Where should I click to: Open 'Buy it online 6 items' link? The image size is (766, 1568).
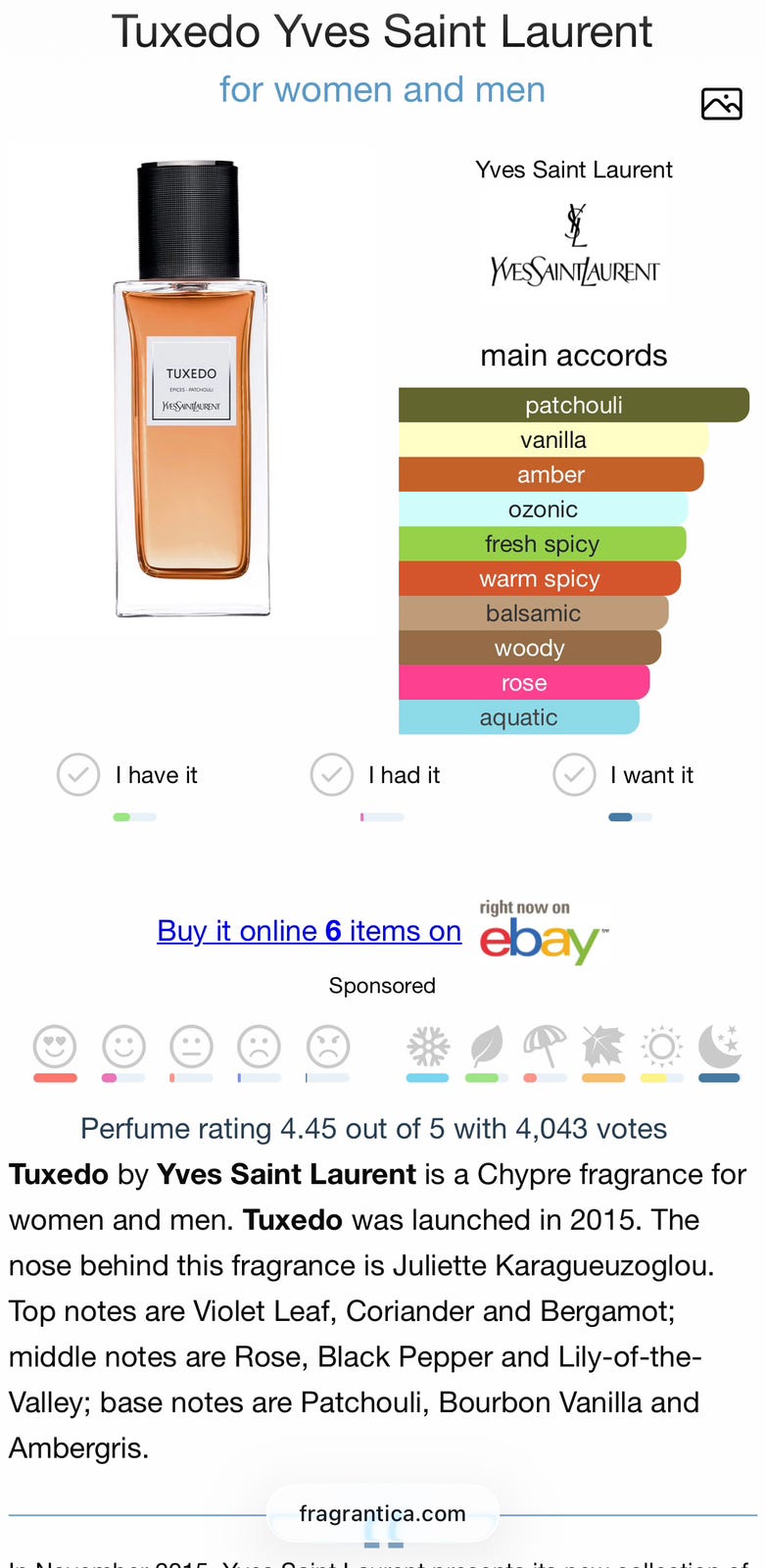pyautogui.click(x=309, y=931)
